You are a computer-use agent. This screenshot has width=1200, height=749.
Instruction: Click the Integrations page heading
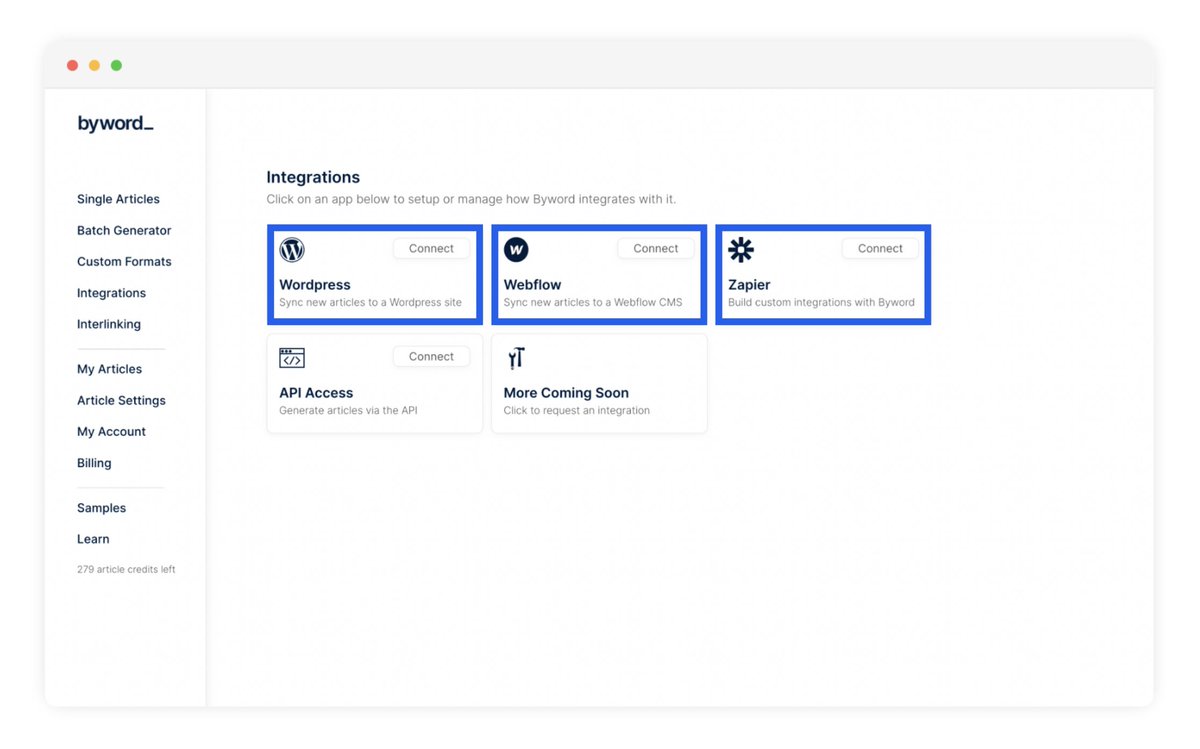click(313, 177)
